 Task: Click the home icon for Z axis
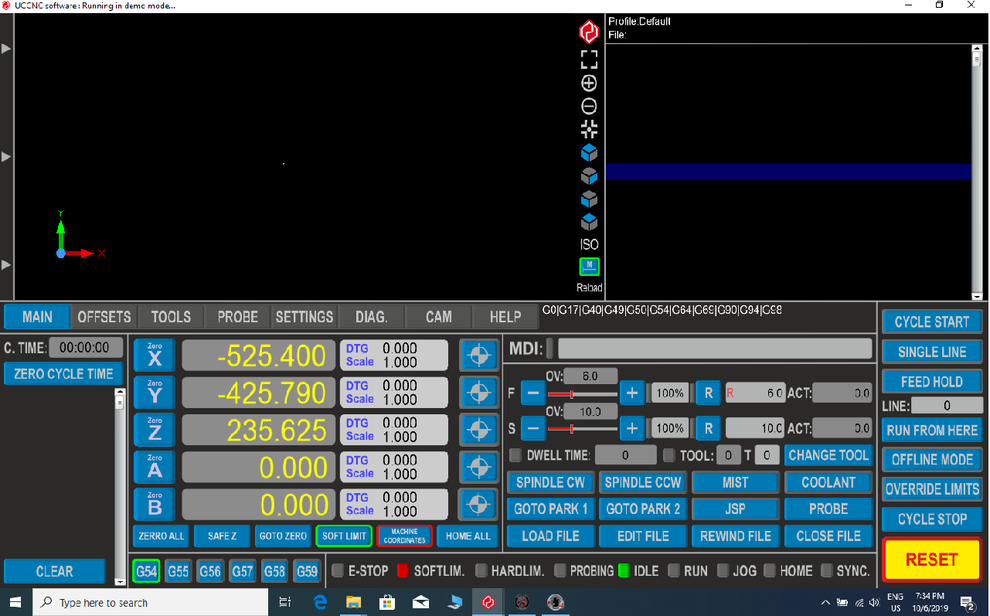478,429
